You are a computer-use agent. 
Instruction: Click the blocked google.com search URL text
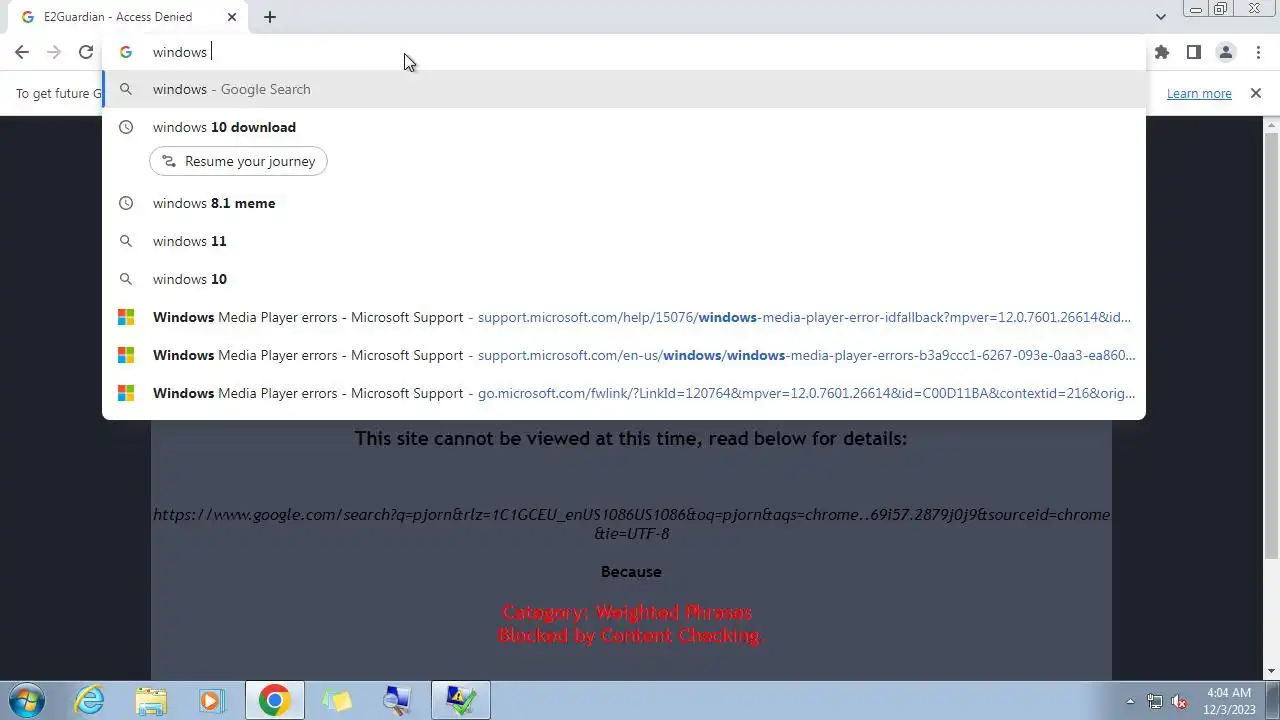click(631, 524)
